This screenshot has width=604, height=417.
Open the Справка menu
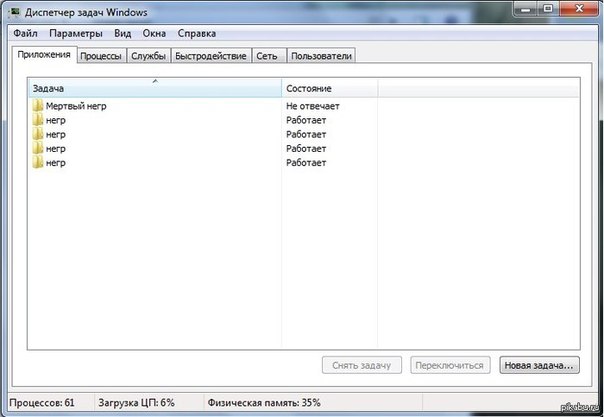point(196,33)
